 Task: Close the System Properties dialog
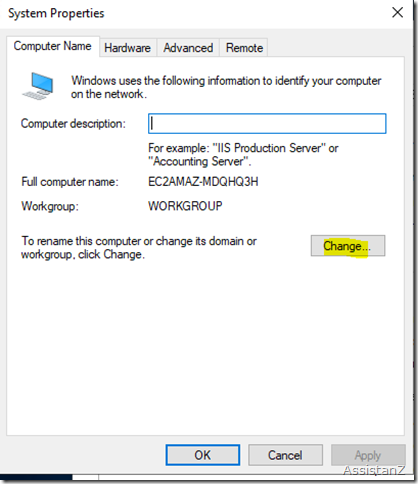[397, 13]
